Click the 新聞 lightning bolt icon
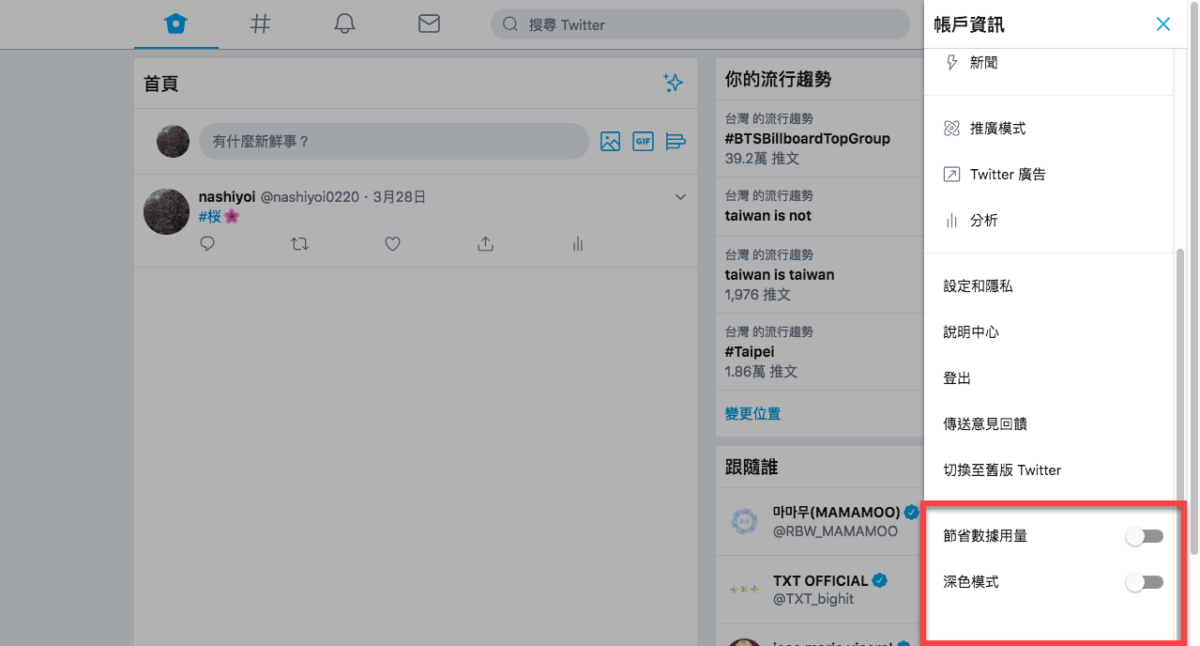 [x=951, y=62]
